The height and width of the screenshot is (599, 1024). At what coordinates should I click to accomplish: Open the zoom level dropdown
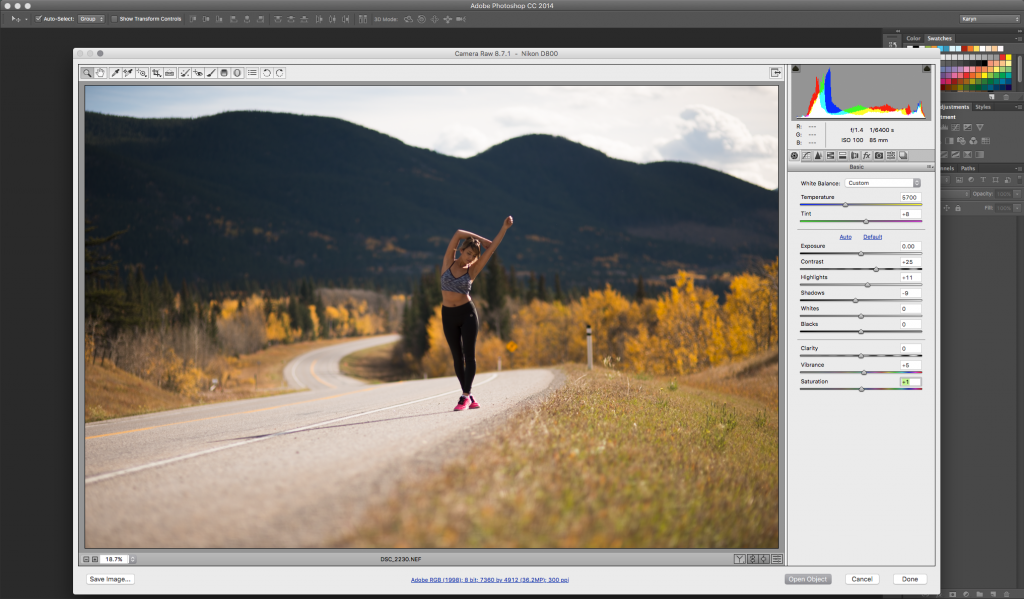pyautogui.click(x=133, y=559)
